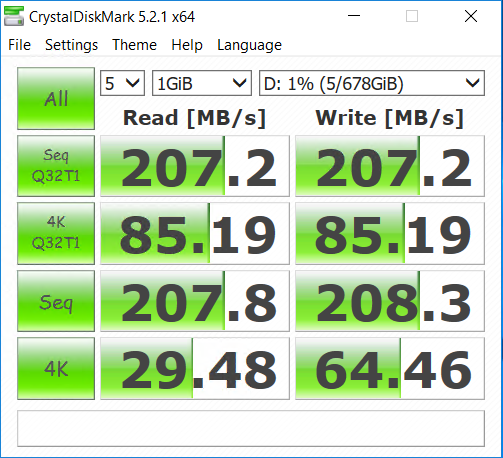Open the Help menu
The height and width of the screenshot is (458, 503).
[x=187, y=45]
